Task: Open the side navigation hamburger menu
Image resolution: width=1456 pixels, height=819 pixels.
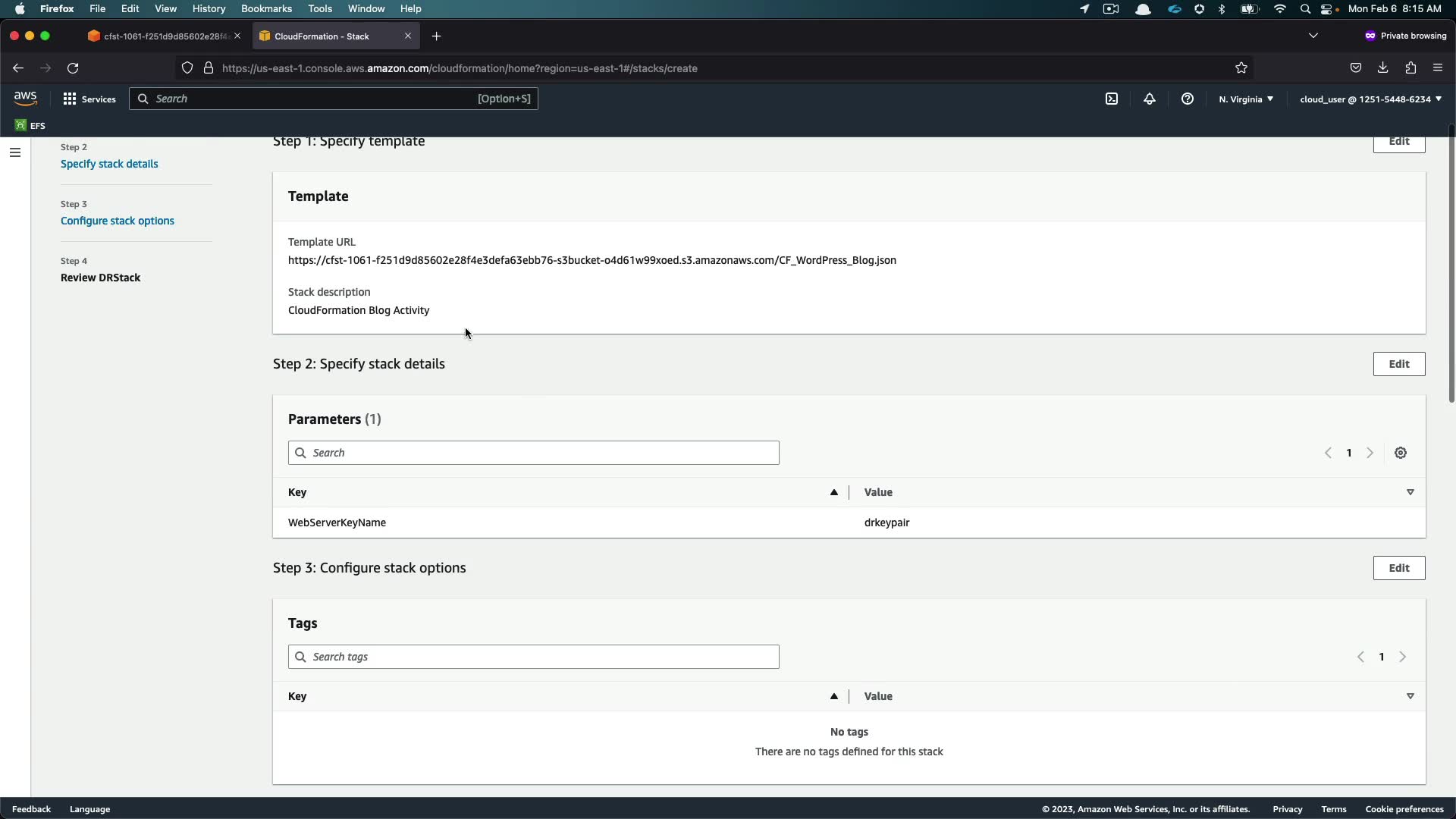Action: point(14,152)
